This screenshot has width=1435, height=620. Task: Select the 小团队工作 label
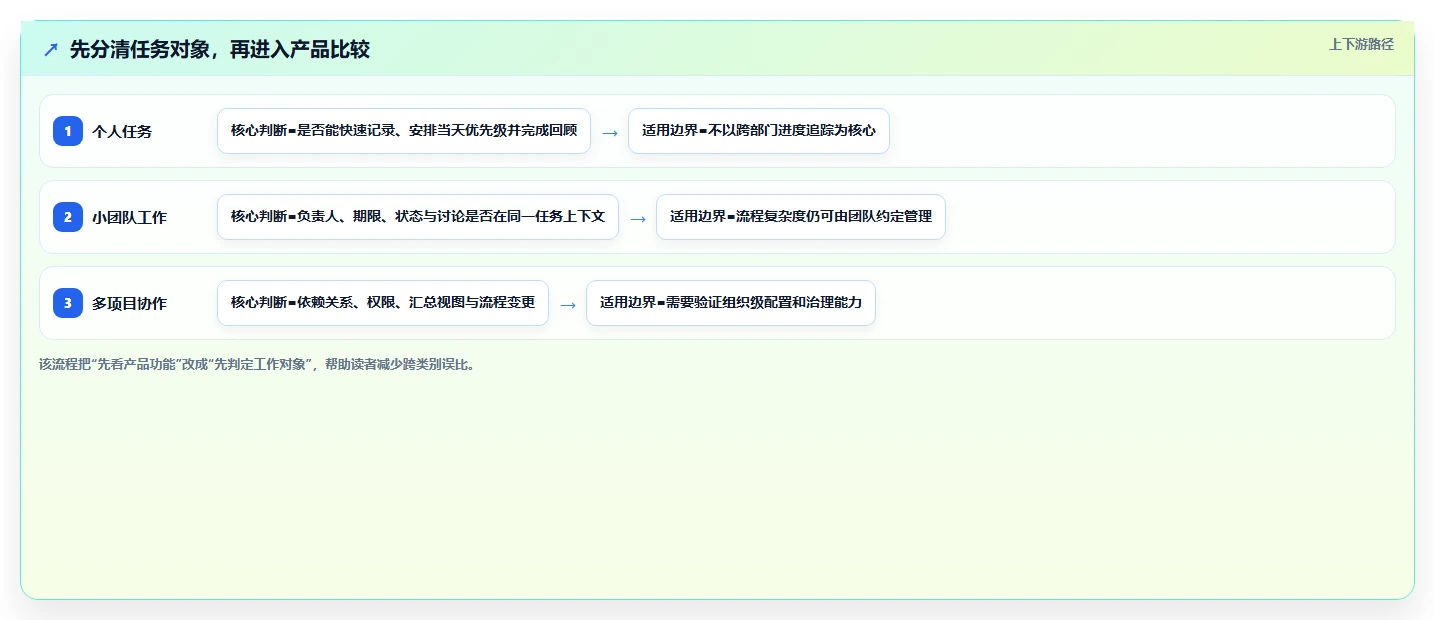click(129, 217)
